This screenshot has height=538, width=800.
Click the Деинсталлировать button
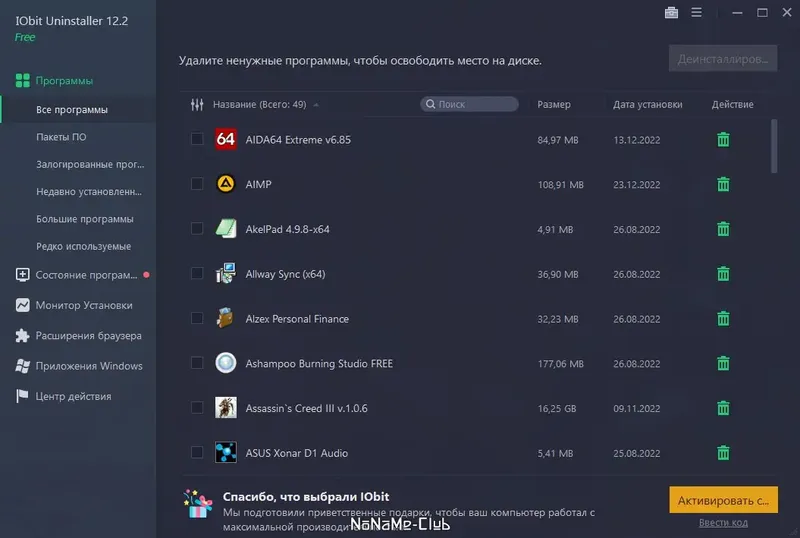[x=723, y=59]
